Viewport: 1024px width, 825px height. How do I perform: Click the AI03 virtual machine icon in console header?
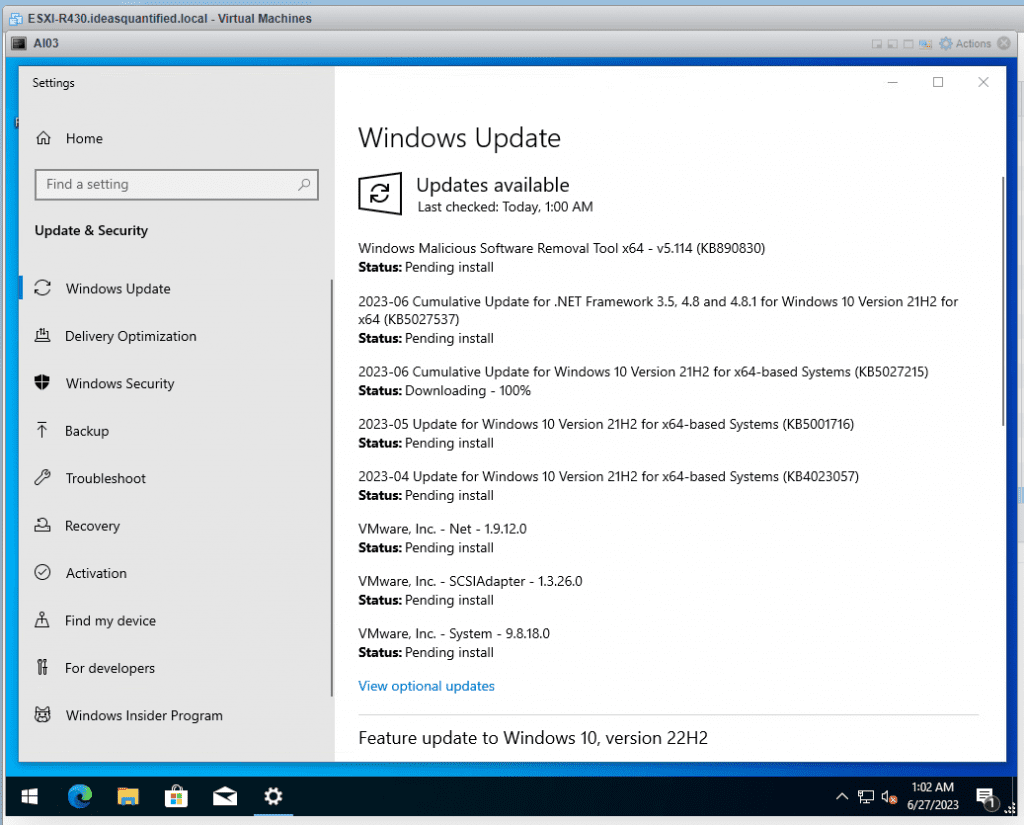(20, 43)
